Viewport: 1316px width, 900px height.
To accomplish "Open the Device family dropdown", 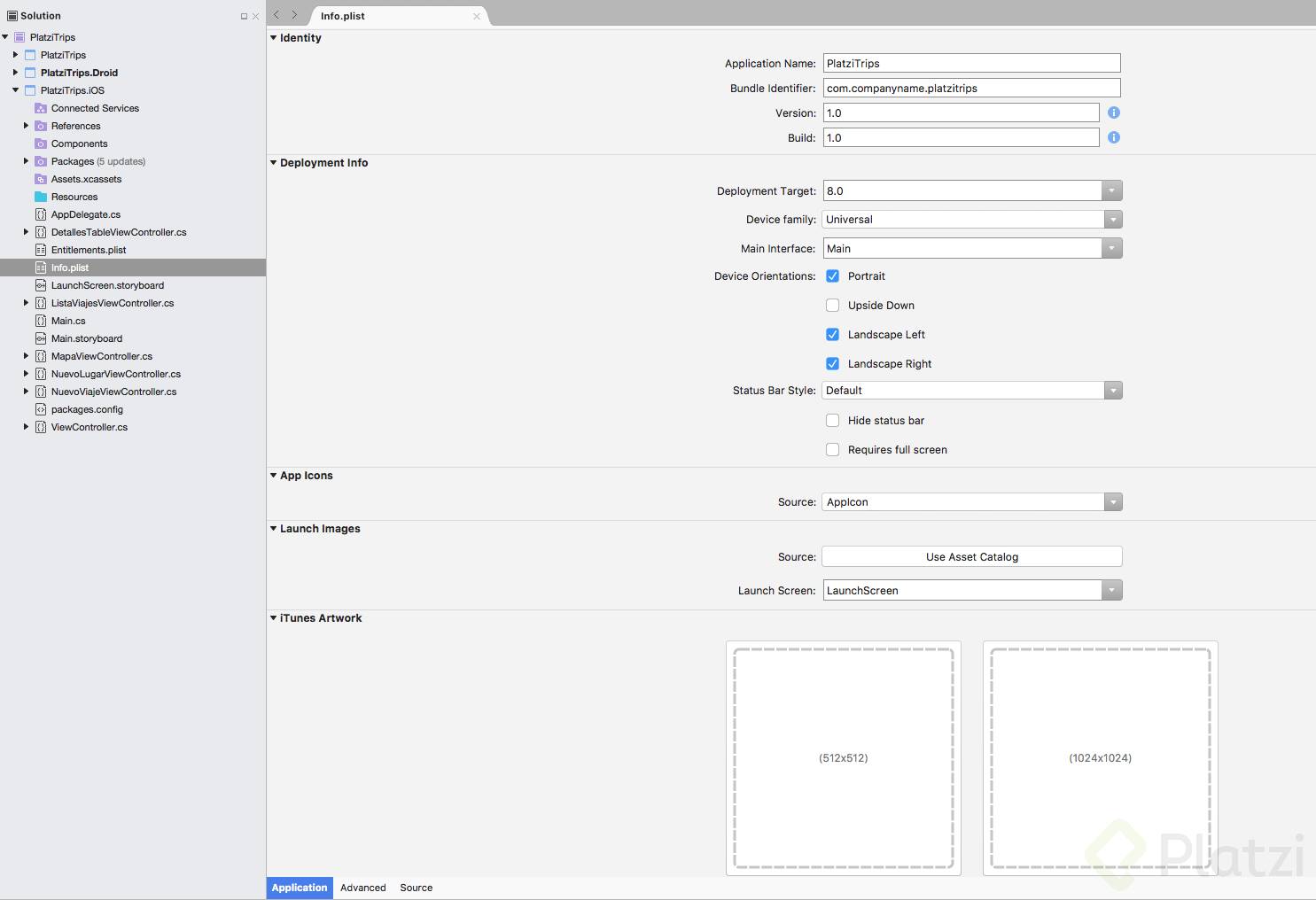I will pyautogui.click(x=1112, y=220).
